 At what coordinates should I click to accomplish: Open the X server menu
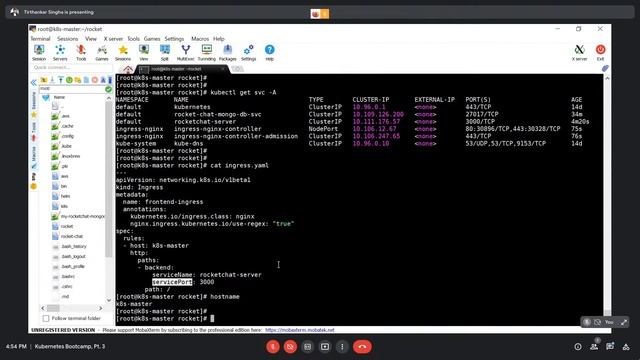pyautogui.click(x=113, y=39)
